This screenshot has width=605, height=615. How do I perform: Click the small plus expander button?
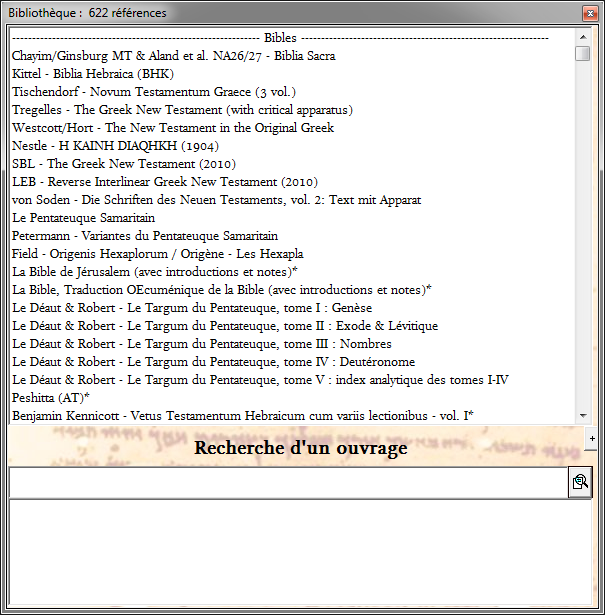point(592,439)
